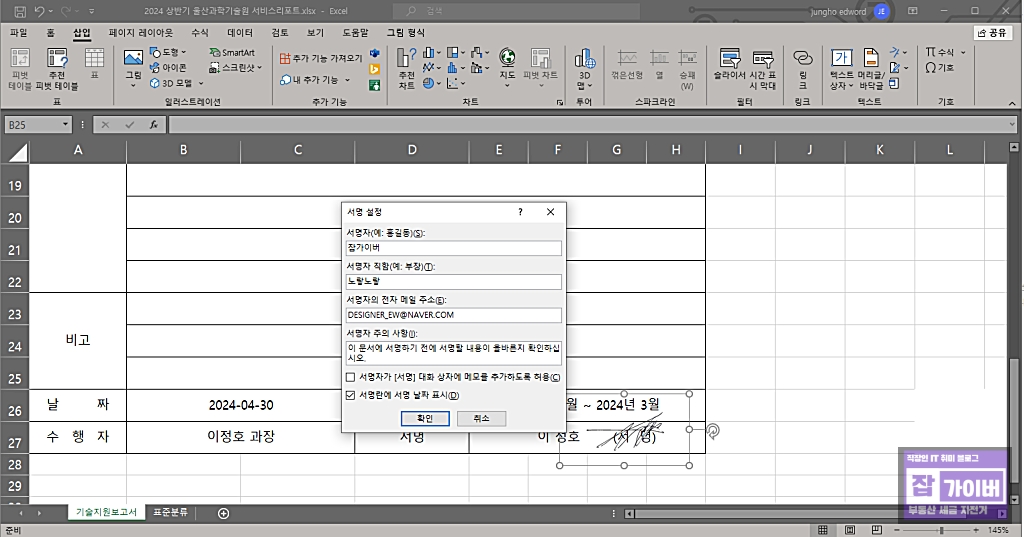Click the 아이콘 icons button
This screenshot has height=537, width=1024.
point(168,67)
